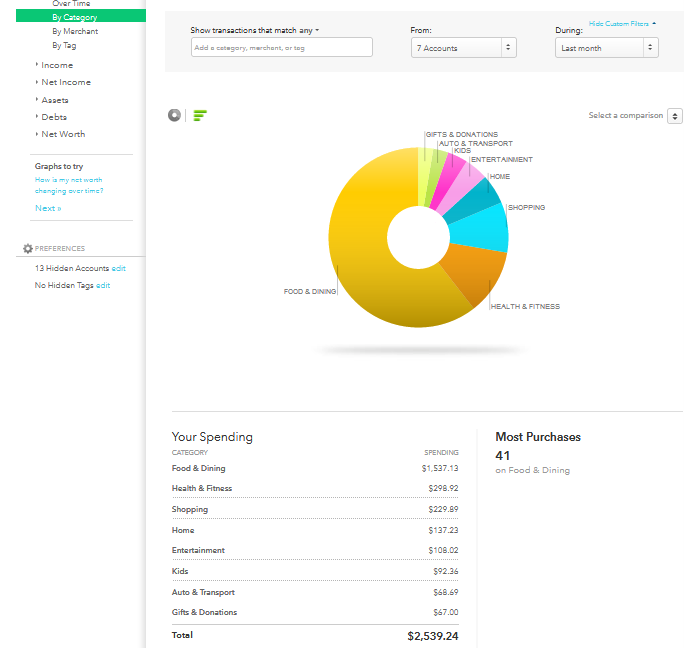This screenshot has height=648, width=688.
Task: Click the AUTO & TRANSPORT chart label
Action: [476, 143]
